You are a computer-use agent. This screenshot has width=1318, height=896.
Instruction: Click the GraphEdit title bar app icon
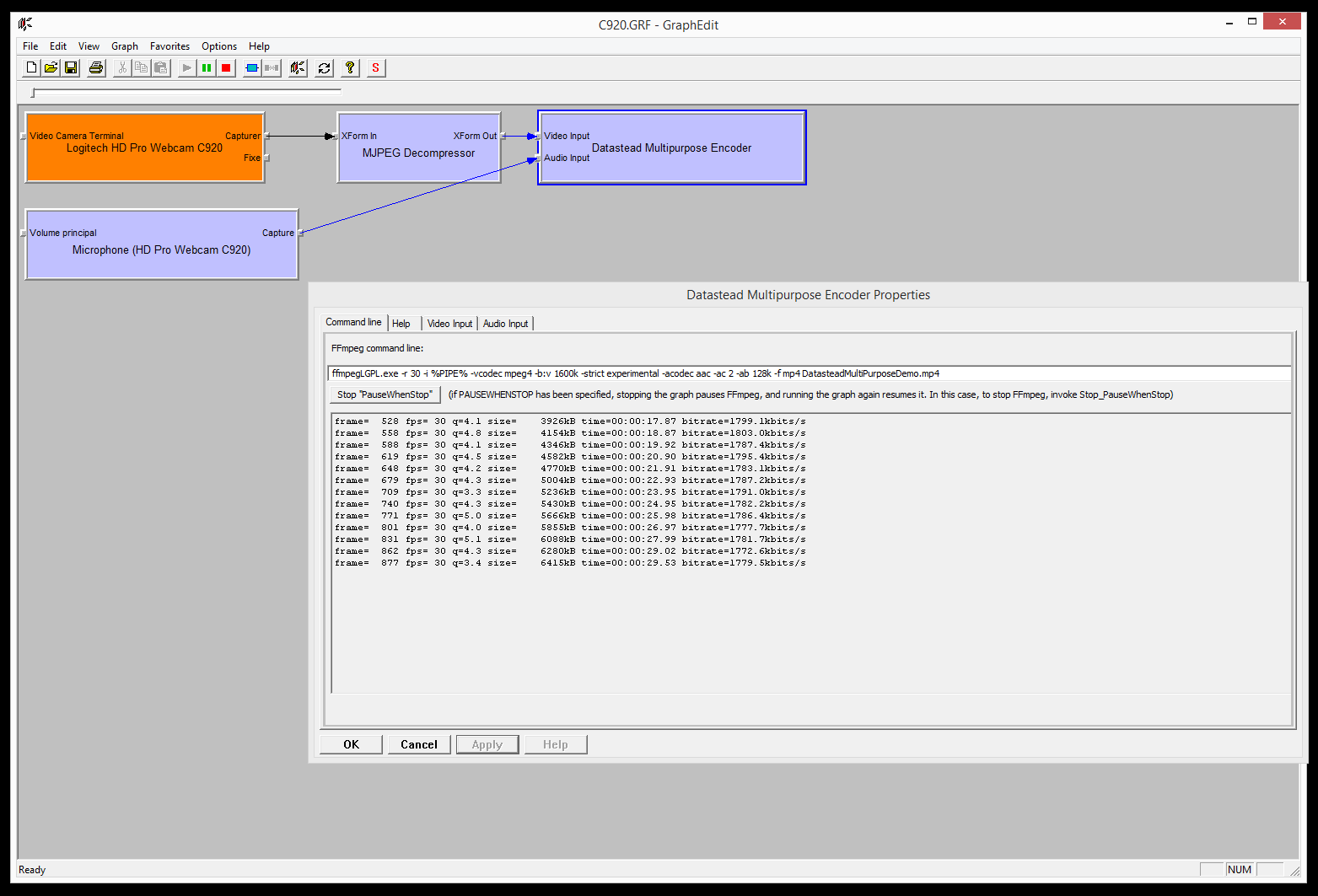tap(25, 24)
